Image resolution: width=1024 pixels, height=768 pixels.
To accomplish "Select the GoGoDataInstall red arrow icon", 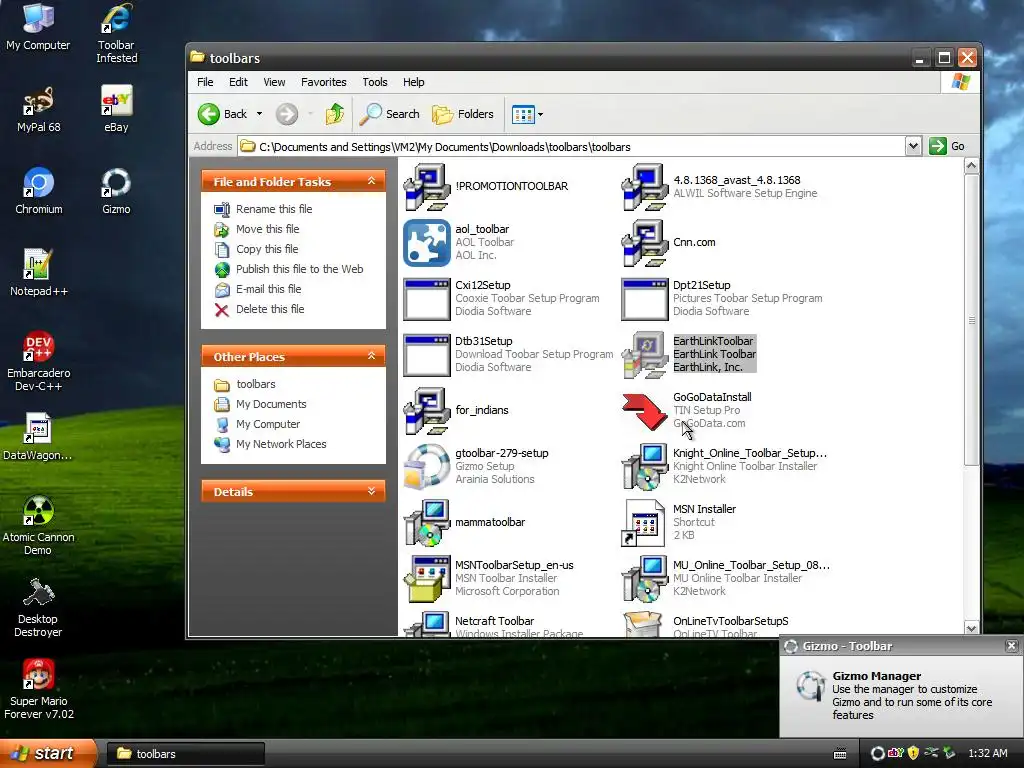I will tap(645, 411).
